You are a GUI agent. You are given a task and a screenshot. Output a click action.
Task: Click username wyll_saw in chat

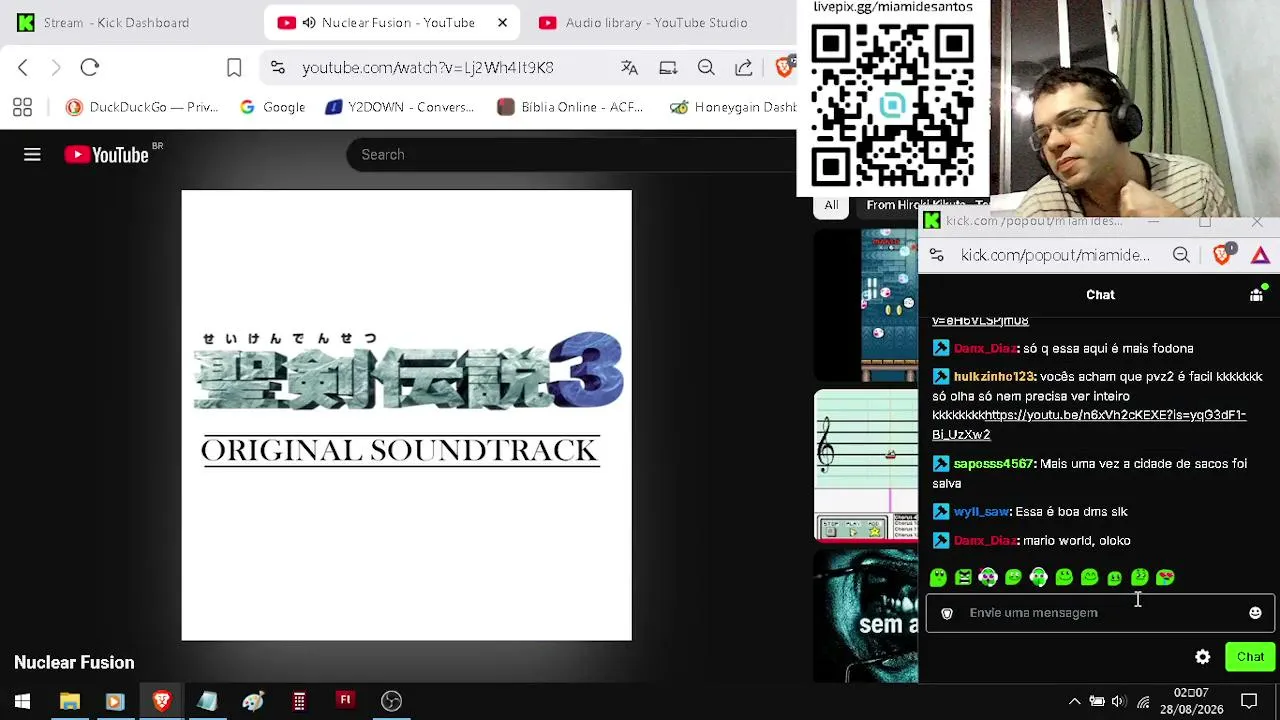(x=981, y=512)
